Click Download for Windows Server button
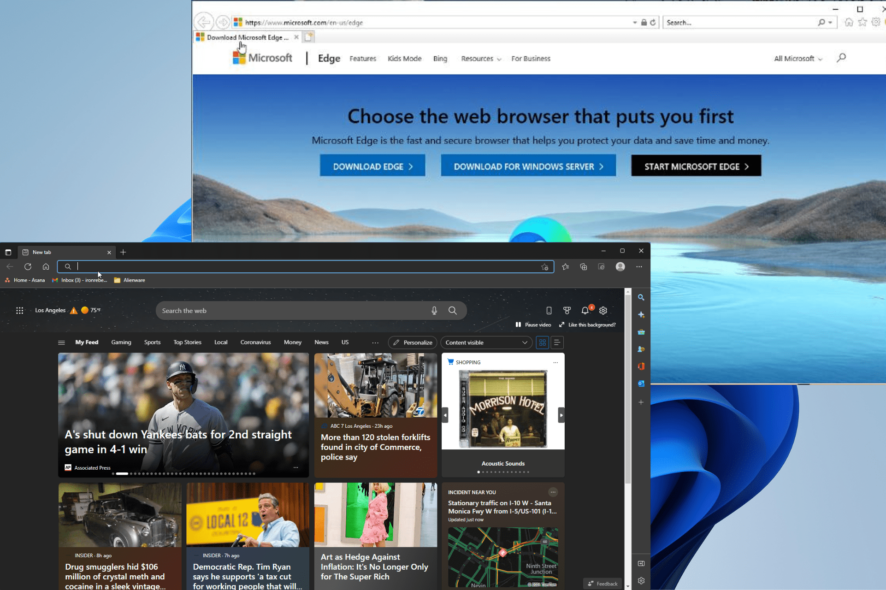This screenshot has width=886, height=590. click(528, 166)
